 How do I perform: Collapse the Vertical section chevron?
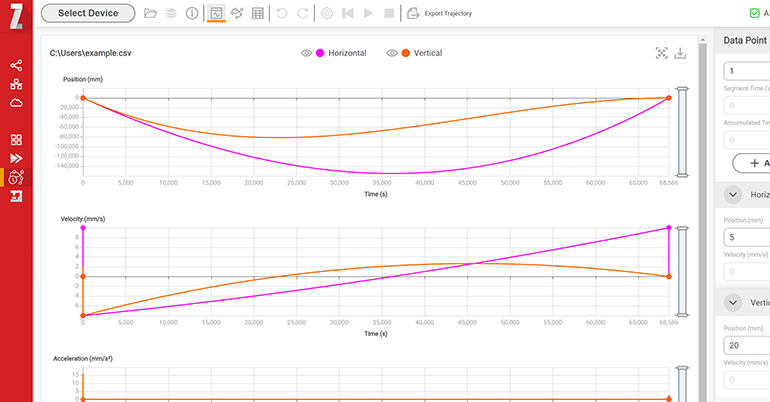point(735,303)
